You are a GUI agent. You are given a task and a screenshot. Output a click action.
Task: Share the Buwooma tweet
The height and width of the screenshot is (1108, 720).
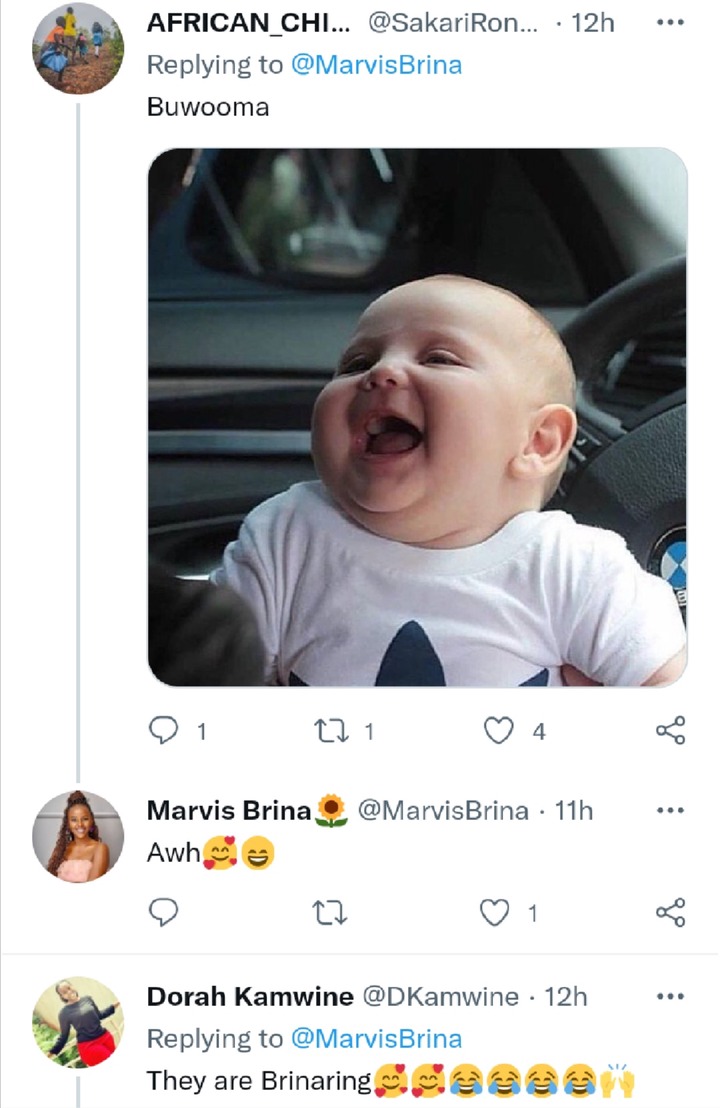coord(671,730)
